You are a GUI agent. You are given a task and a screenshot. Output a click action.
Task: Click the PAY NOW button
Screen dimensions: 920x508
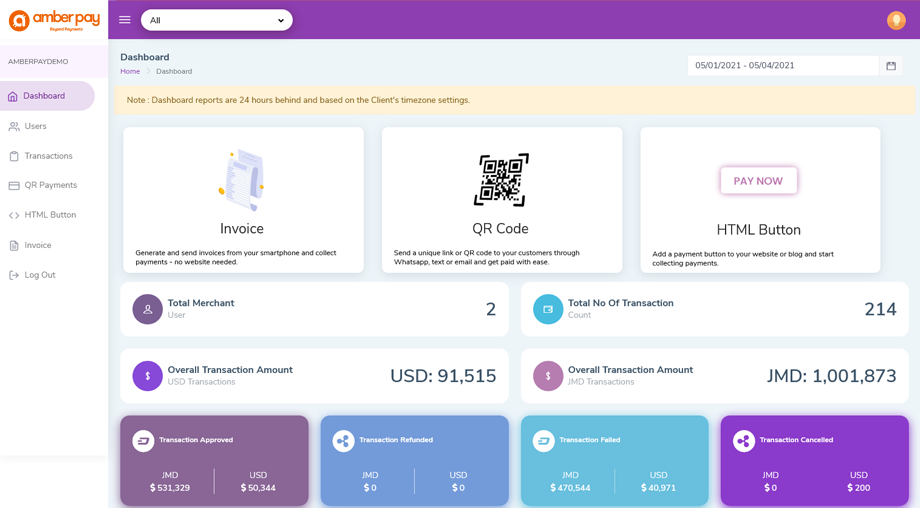tap(758, 181)
